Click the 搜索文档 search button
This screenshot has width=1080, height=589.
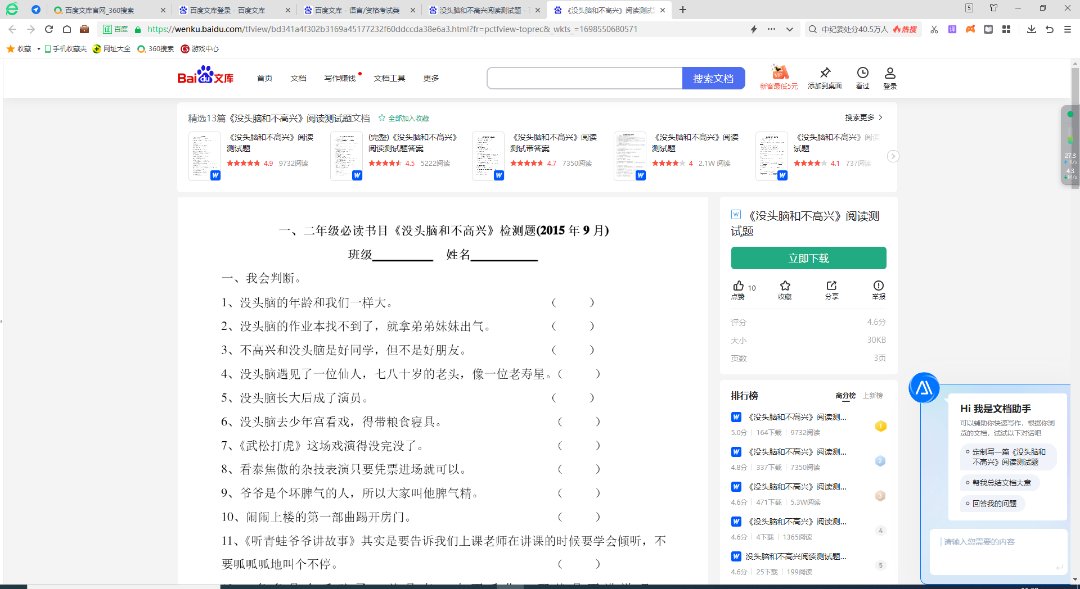714,78
